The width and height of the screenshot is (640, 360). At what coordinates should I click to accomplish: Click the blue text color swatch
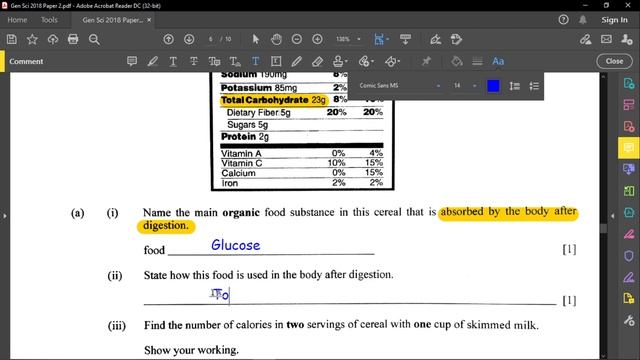[493, 86]
